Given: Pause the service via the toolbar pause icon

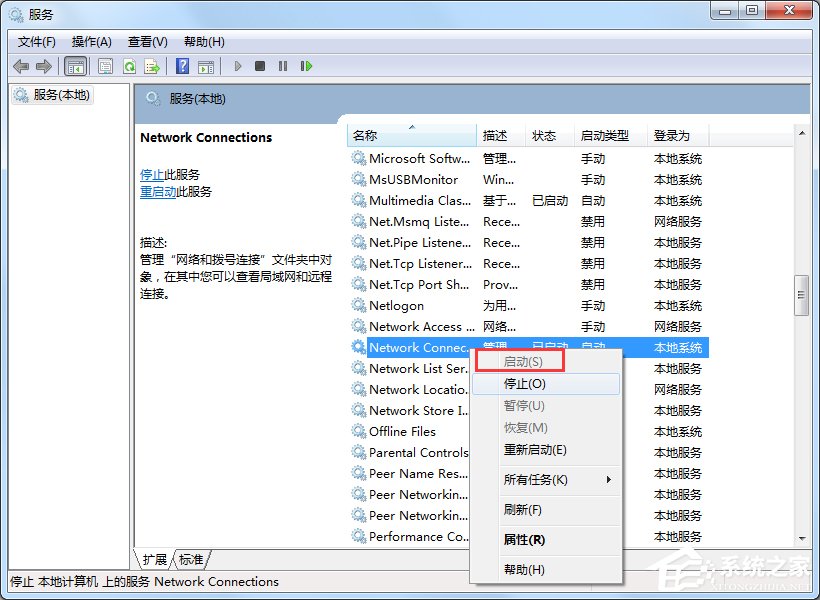Looking at the screenshot, I should pyautogui.click(x=283, y=66).
